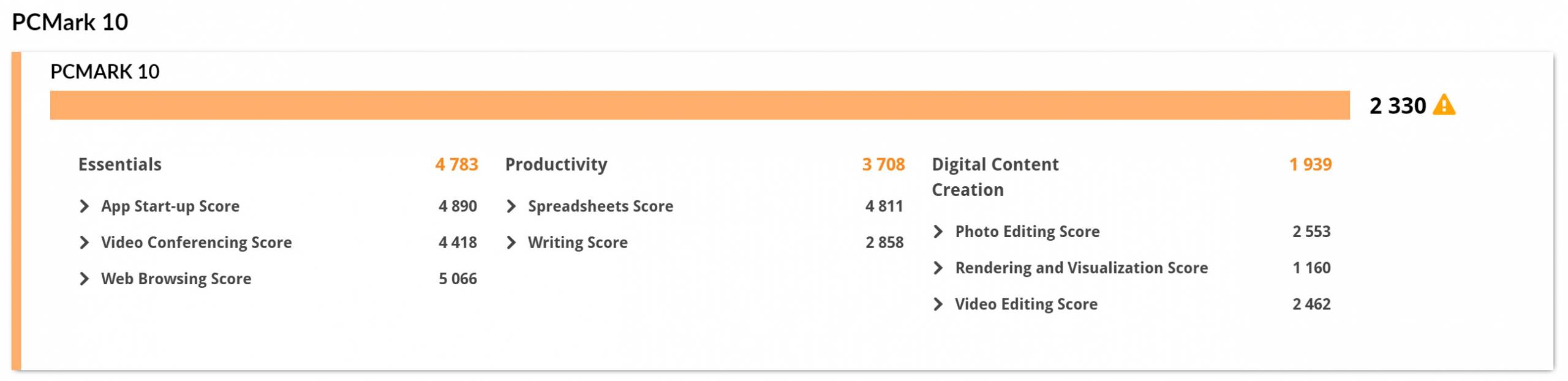Select the Essentials heading
The width and height of the screenshot is (1568, 381).
120,164
